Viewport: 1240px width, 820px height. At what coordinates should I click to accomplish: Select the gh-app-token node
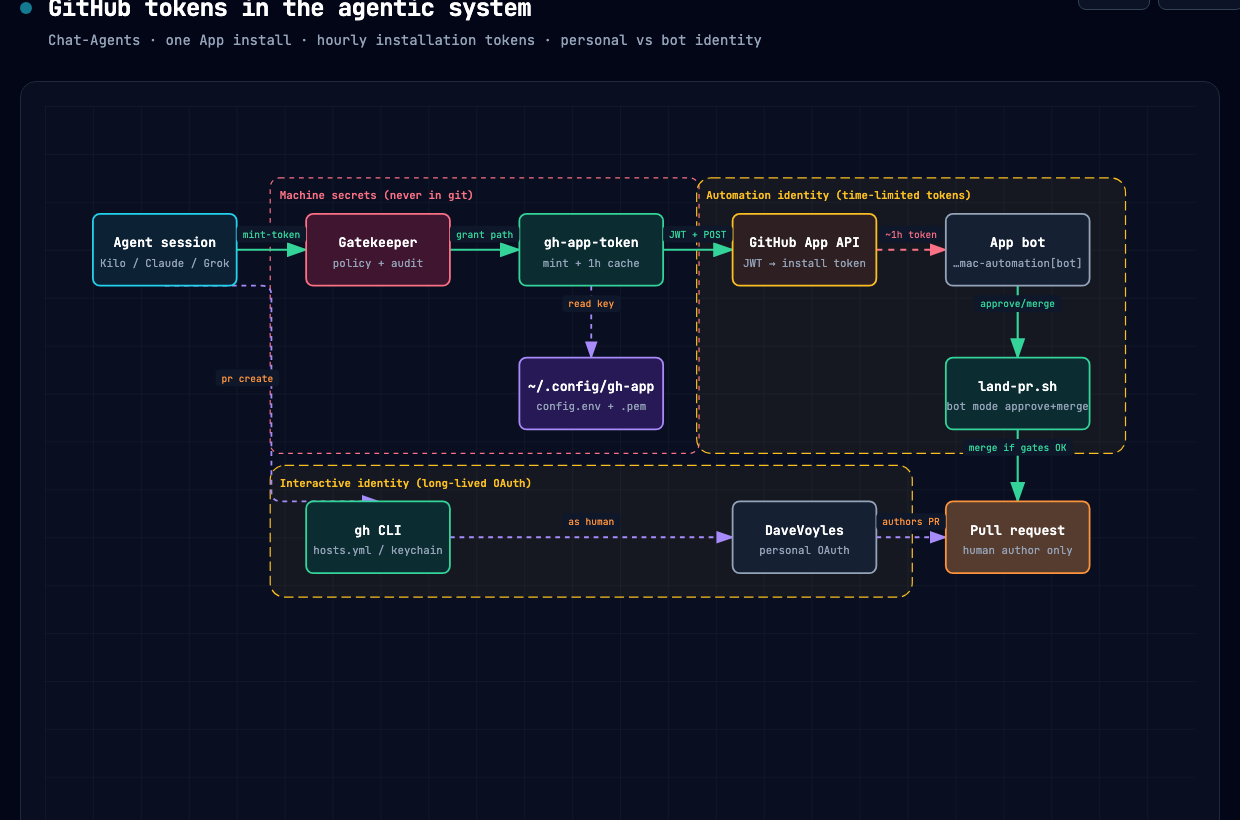[x=591, y=250]
